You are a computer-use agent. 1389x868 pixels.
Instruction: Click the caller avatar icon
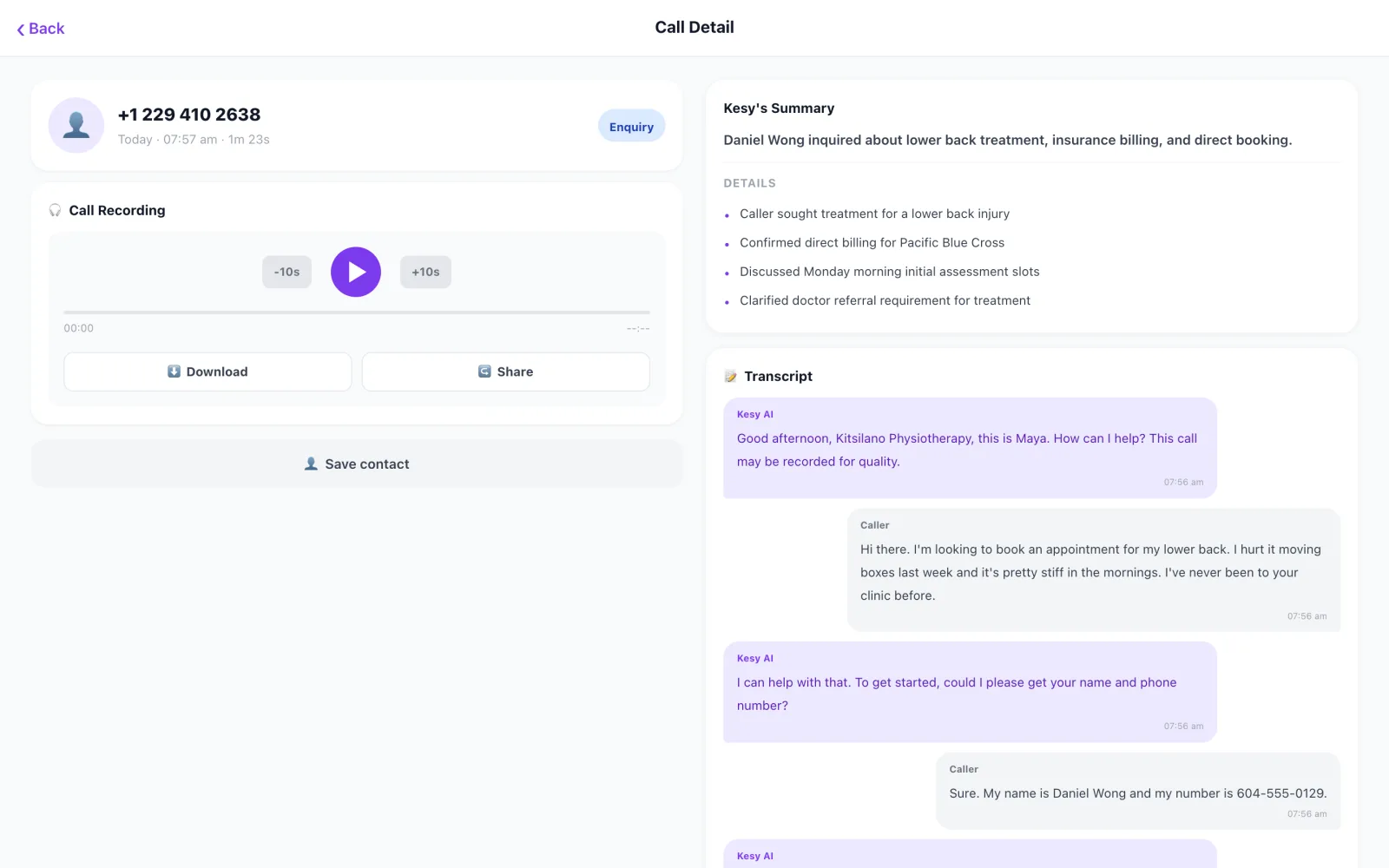(x=76, y=125)
